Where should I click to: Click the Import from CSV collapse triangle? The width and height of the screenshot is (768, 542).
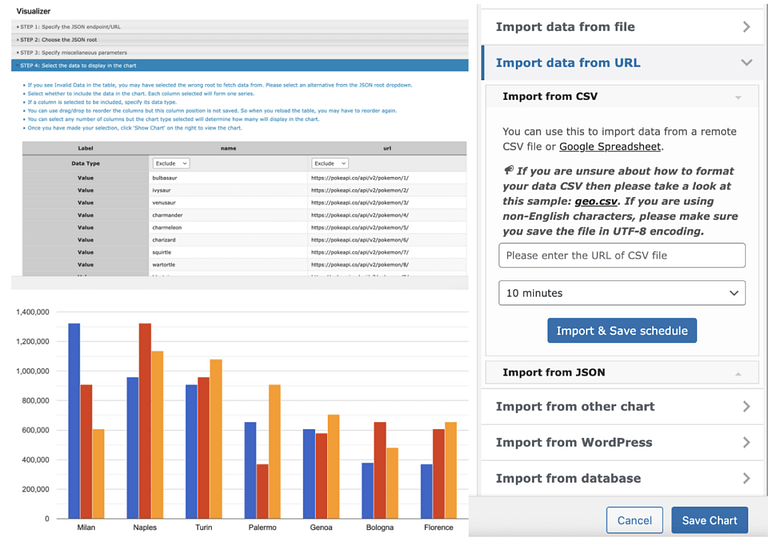738,98
